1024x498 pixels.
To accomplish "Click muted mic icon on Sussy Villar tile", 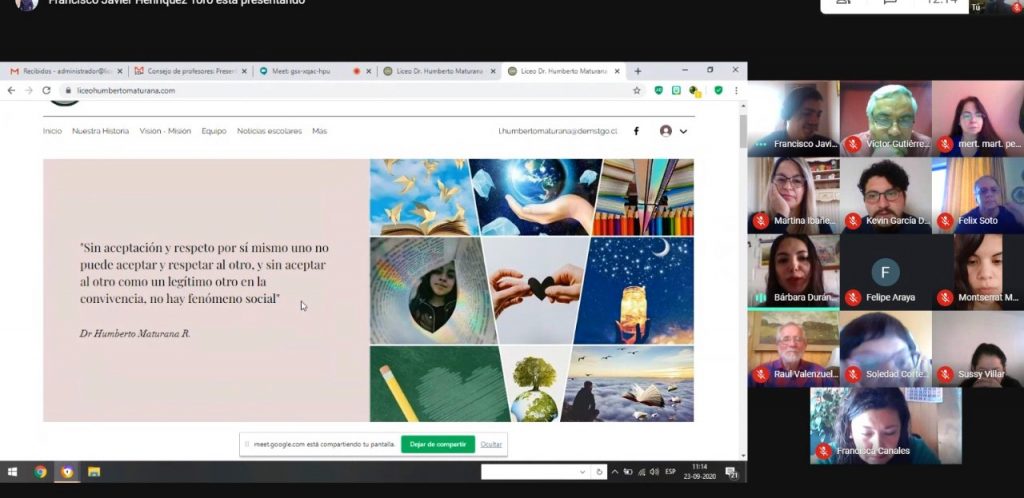I will click(x=944, y=375).
